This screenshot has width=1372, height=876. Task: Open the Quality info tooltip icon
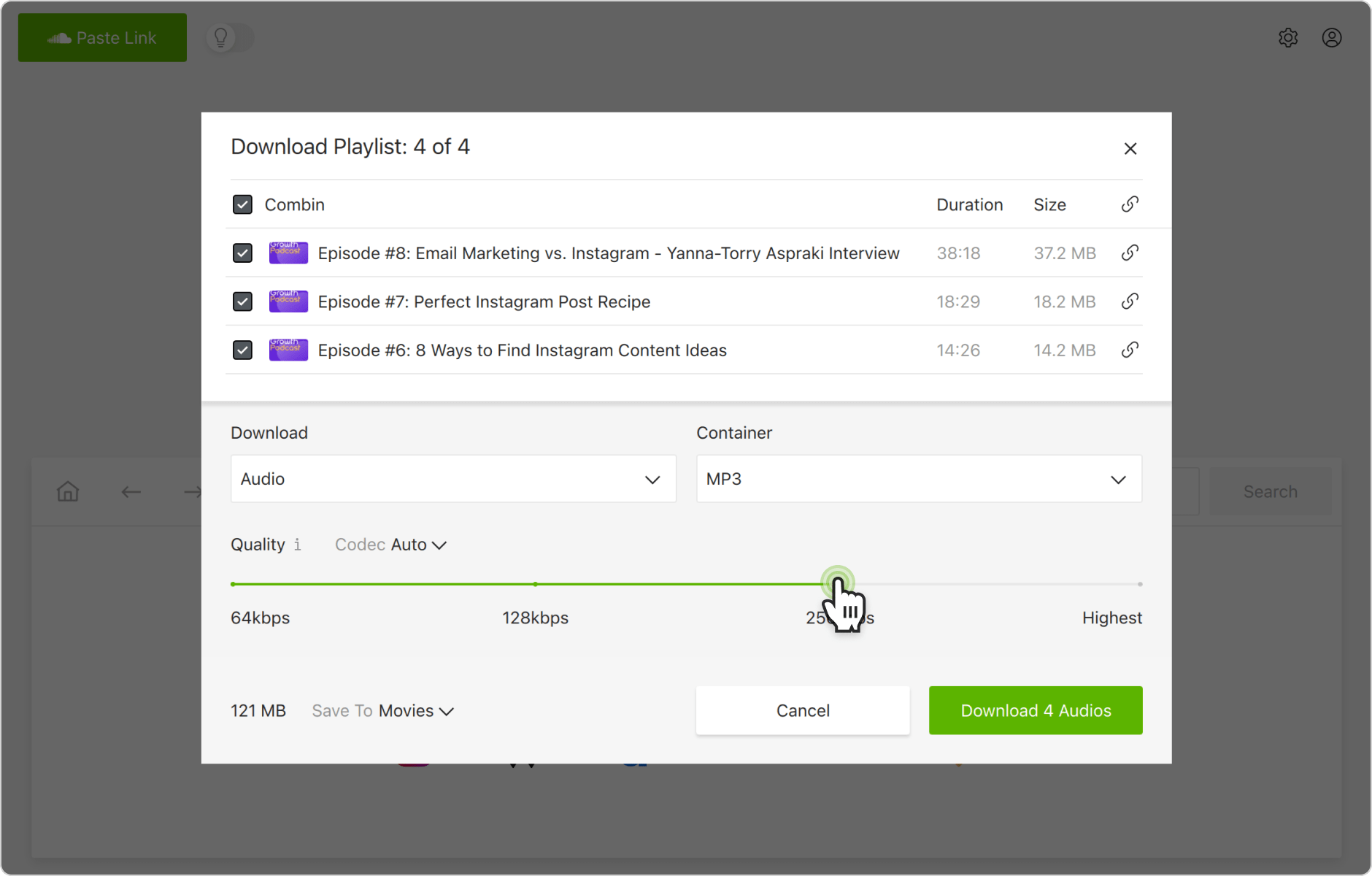(298, 545)
